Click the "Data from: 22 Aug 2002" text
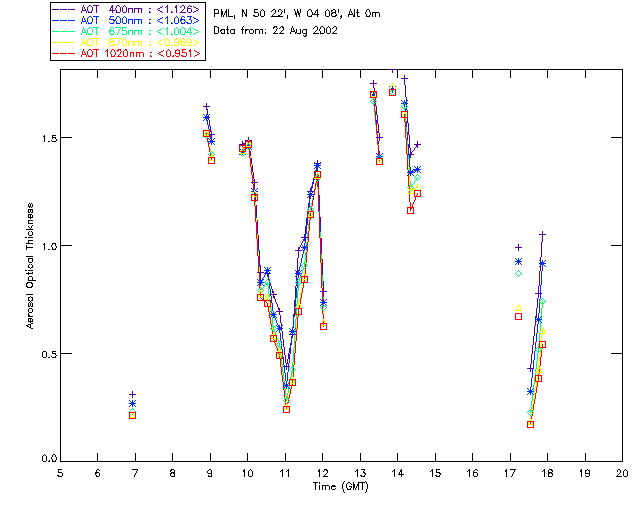This screenshot has height=512, width=640. pos(276,31)
